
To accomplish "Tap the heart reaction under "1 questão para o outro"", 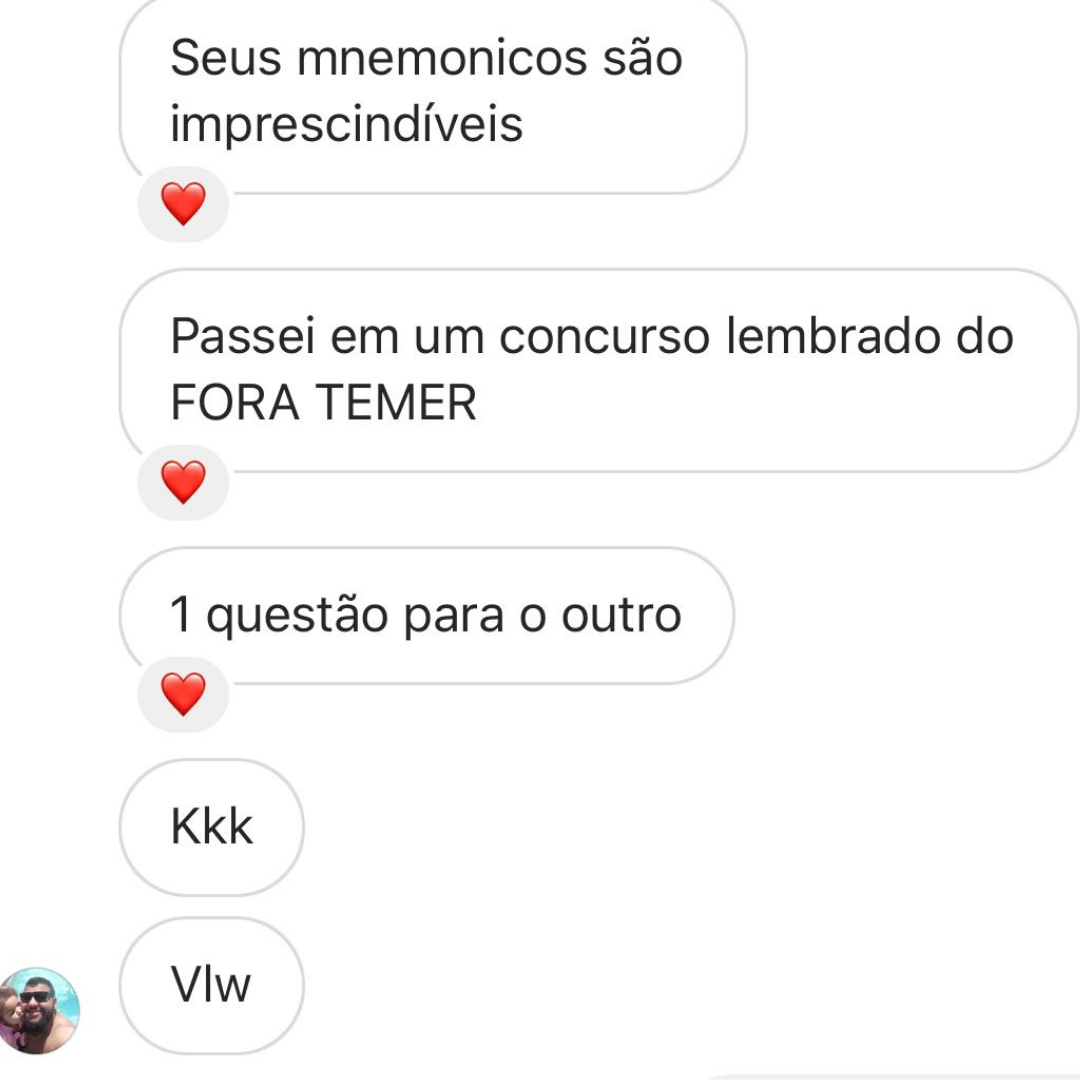I will [183, 694].
